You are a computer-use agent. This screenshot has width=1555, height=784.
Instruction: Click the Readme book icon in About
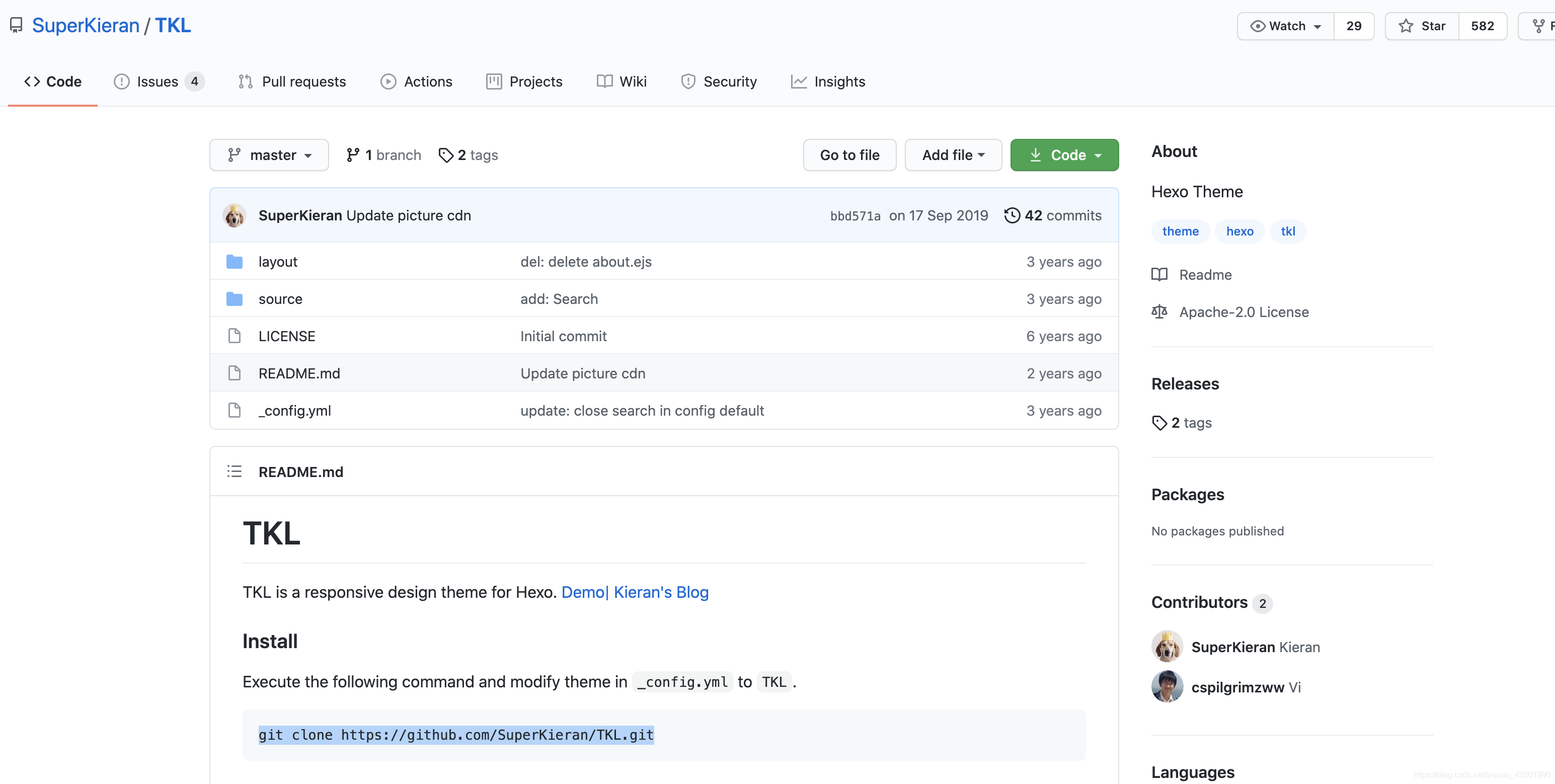point(1159,275)
